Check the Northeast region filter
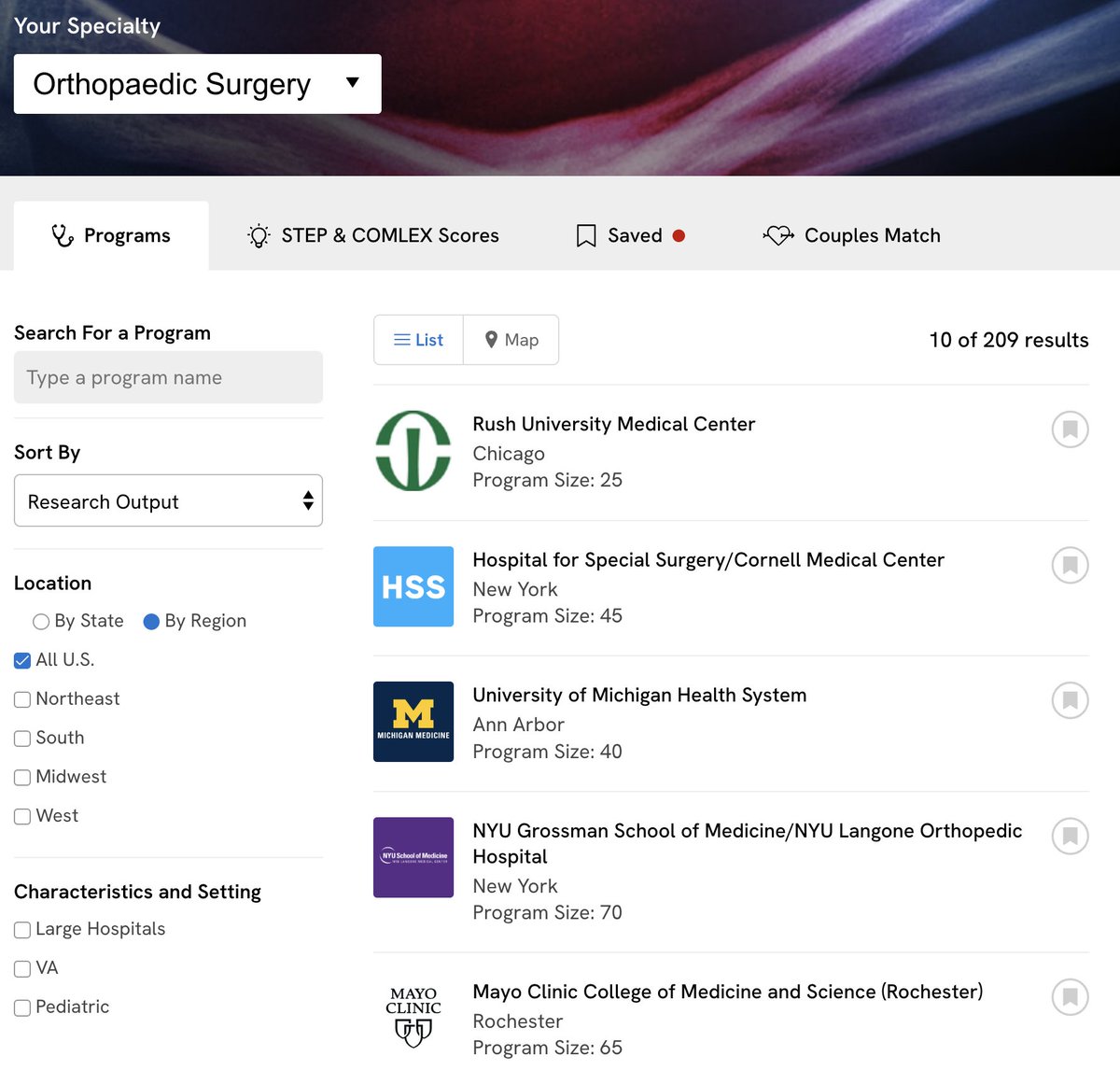The image size is (1120, 1070). [x=21, y=698]
